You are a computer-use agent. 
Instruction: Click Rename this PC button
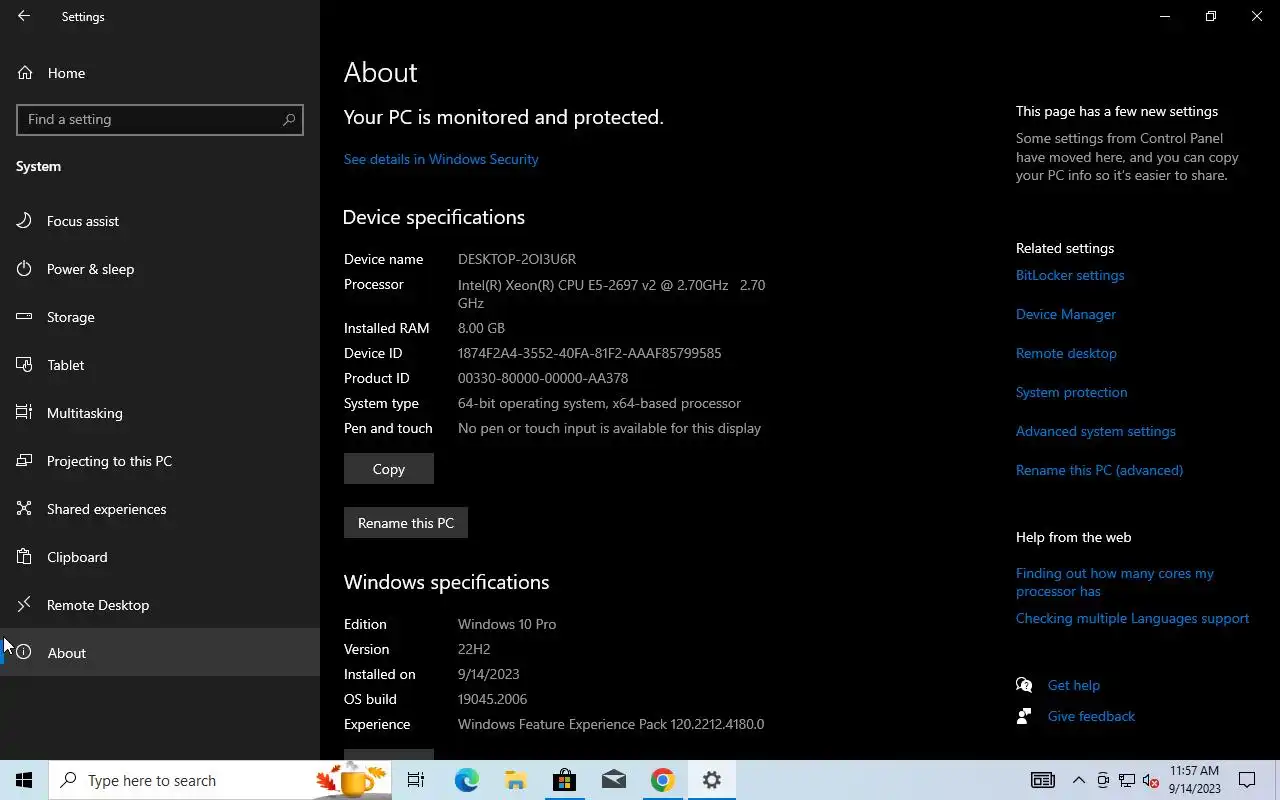pos(406,523)
